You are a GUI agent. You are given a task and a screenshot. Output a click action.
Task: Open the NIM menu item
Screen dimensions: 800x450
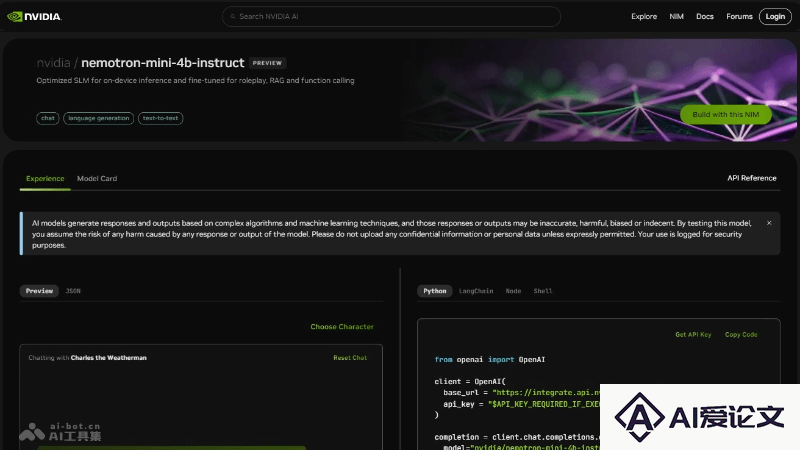coord(676,16)
